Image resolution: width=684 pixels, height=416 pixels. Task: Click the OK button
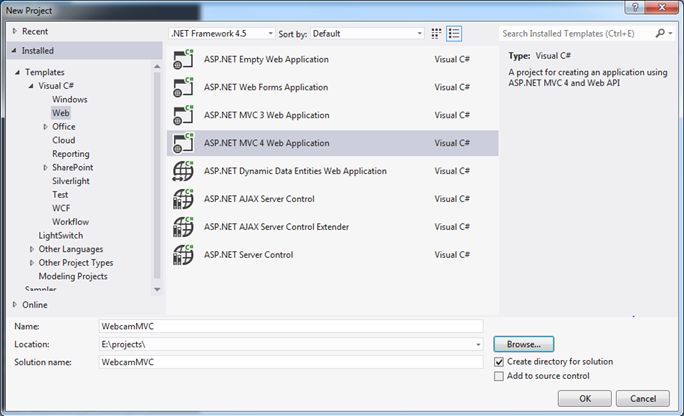tap(585, 399)
